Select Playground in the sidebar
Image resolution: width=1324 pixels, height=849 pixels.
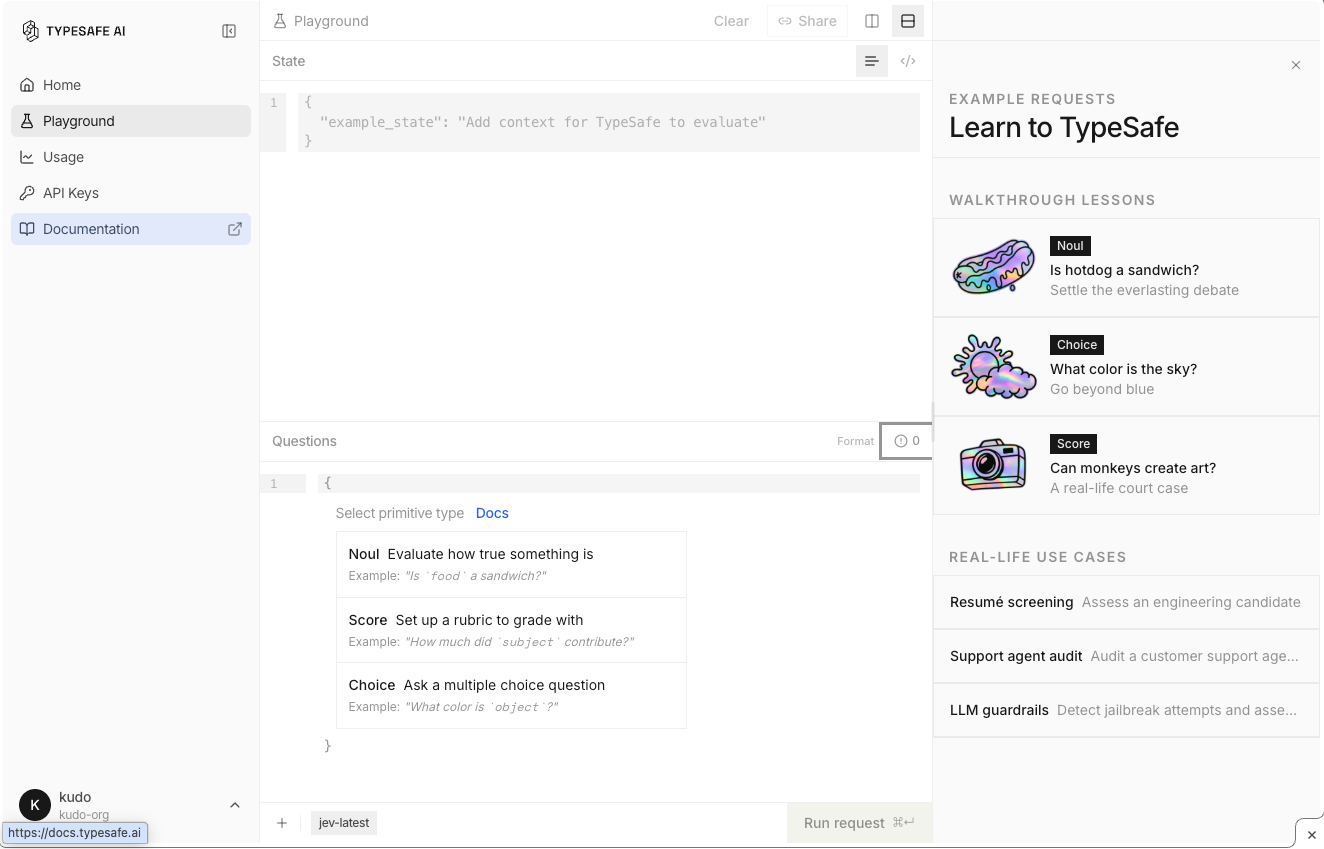coord(131,121)
